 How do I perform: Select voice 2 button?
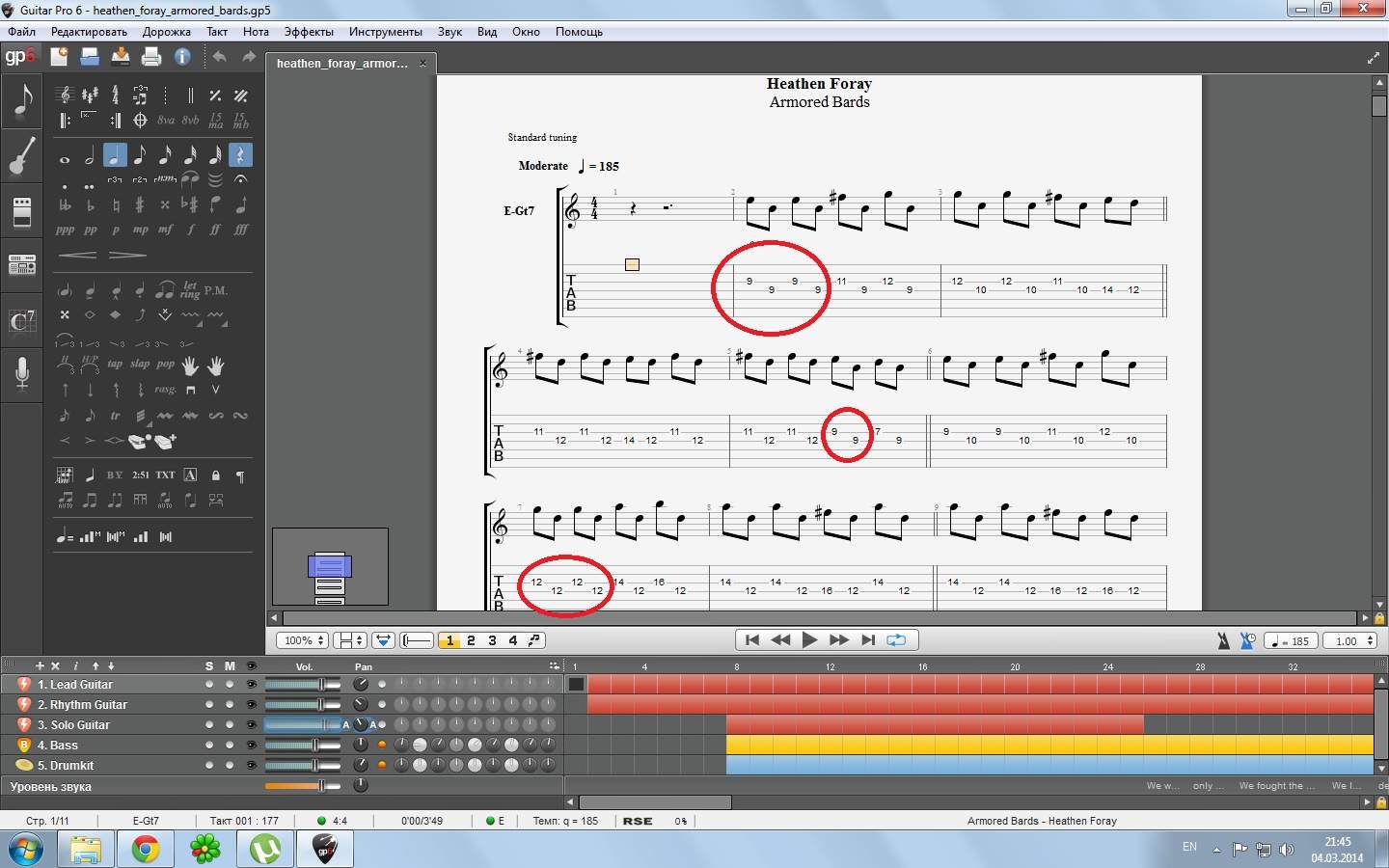click(471, 640)
